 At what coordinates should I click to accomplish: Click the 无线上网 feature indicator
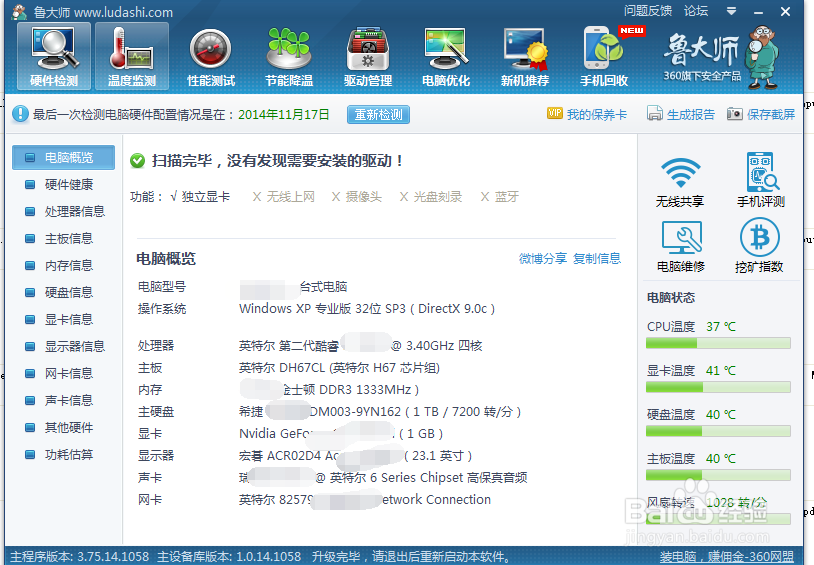point(283,197)
